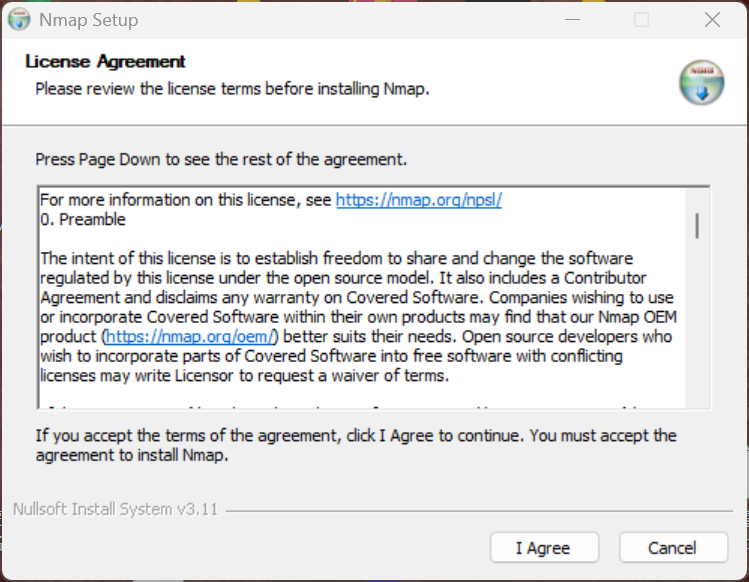Image resolution: width=749 pixels, height=582 pixels.
Task: Follow the nmap.org/oem product link
Action: pyautogui.click(x=191, y=337)
